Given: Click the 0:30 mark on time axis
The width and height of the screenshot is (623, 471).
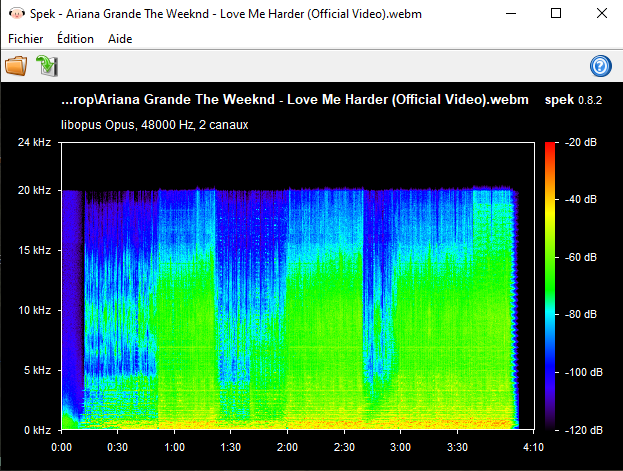Looking at the screenshot, I should click(x=118, y=446).
